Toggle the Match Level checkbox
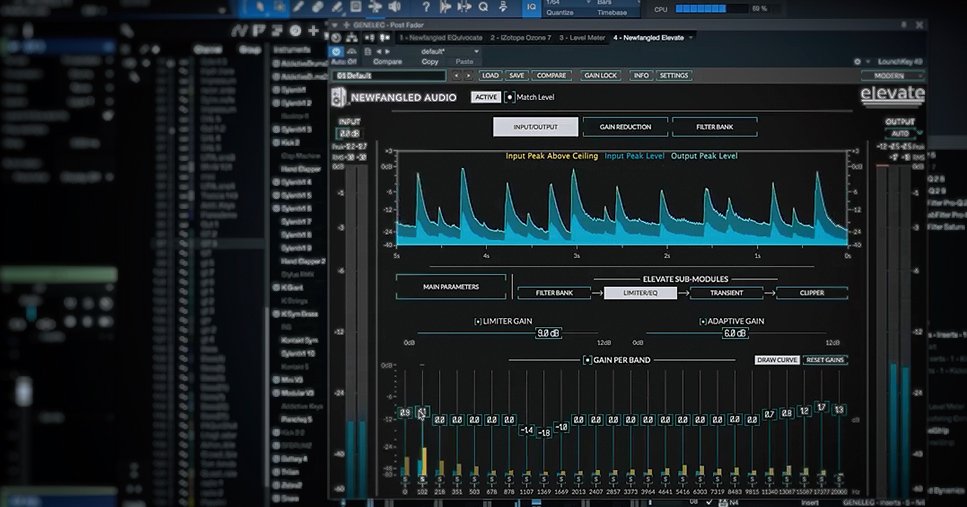967x507 pixels. point(509,97)
